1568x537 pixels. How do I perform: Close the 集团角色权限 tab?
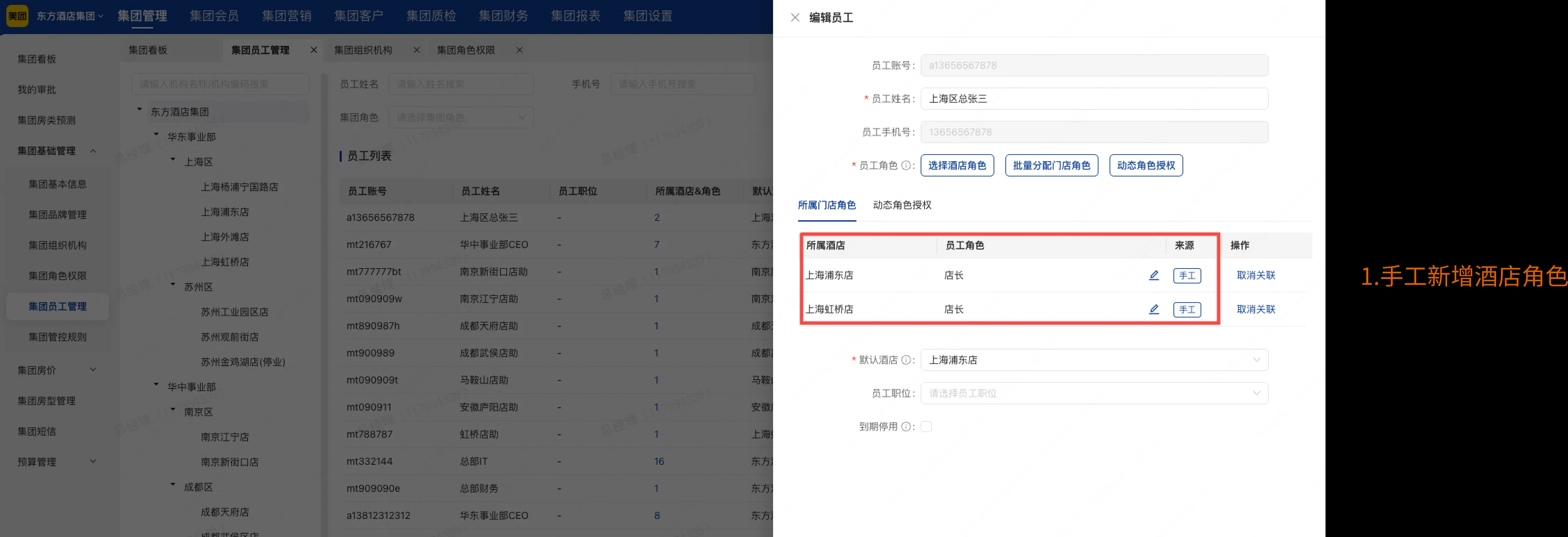(x=519, y=50)
